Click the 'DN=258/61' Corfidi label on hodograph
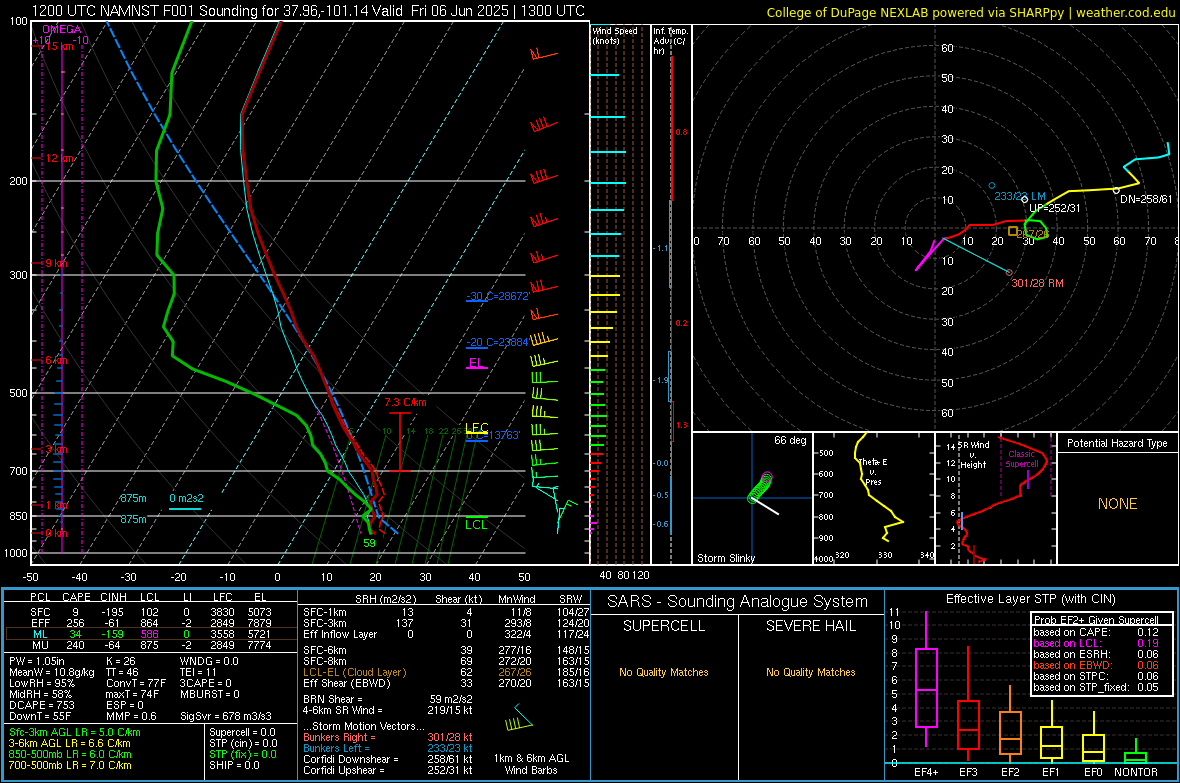This screenshot has width=1180, height=783. point(1145,200)
